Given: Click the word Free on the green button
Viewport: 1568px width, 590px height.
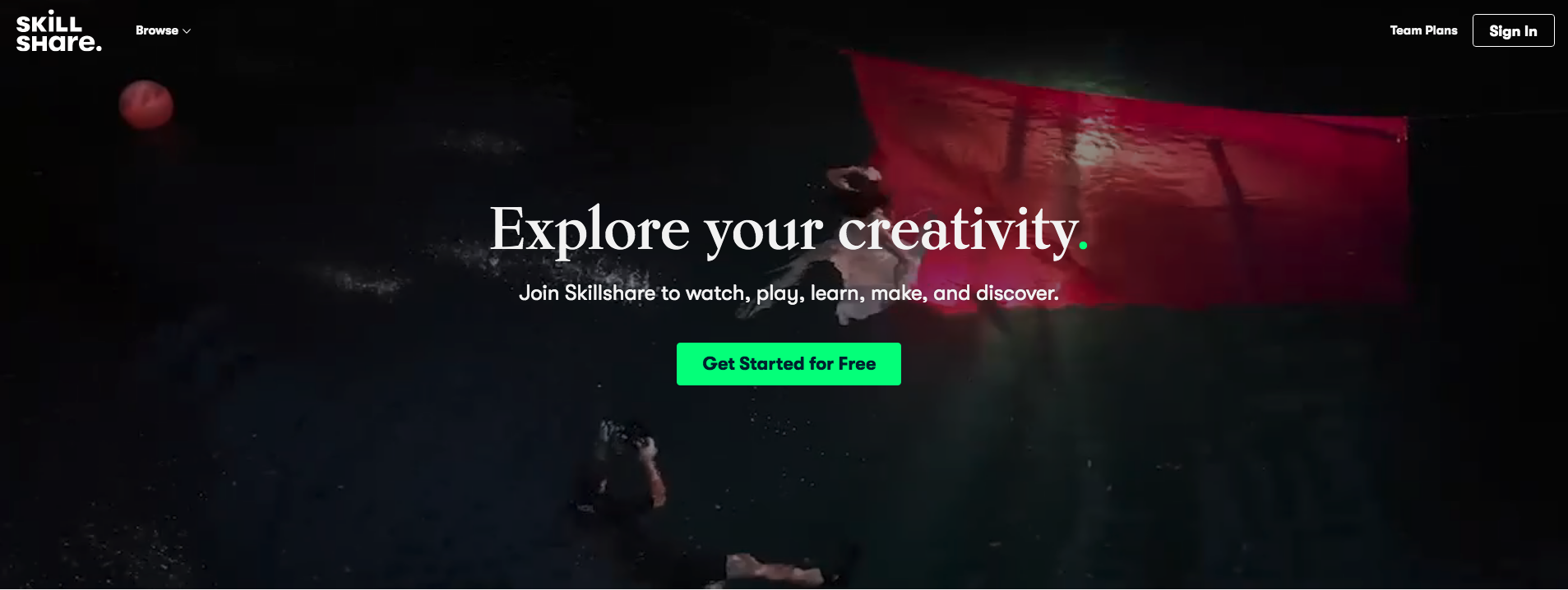Looking at the screenshot, I should [x=857, y=364].
